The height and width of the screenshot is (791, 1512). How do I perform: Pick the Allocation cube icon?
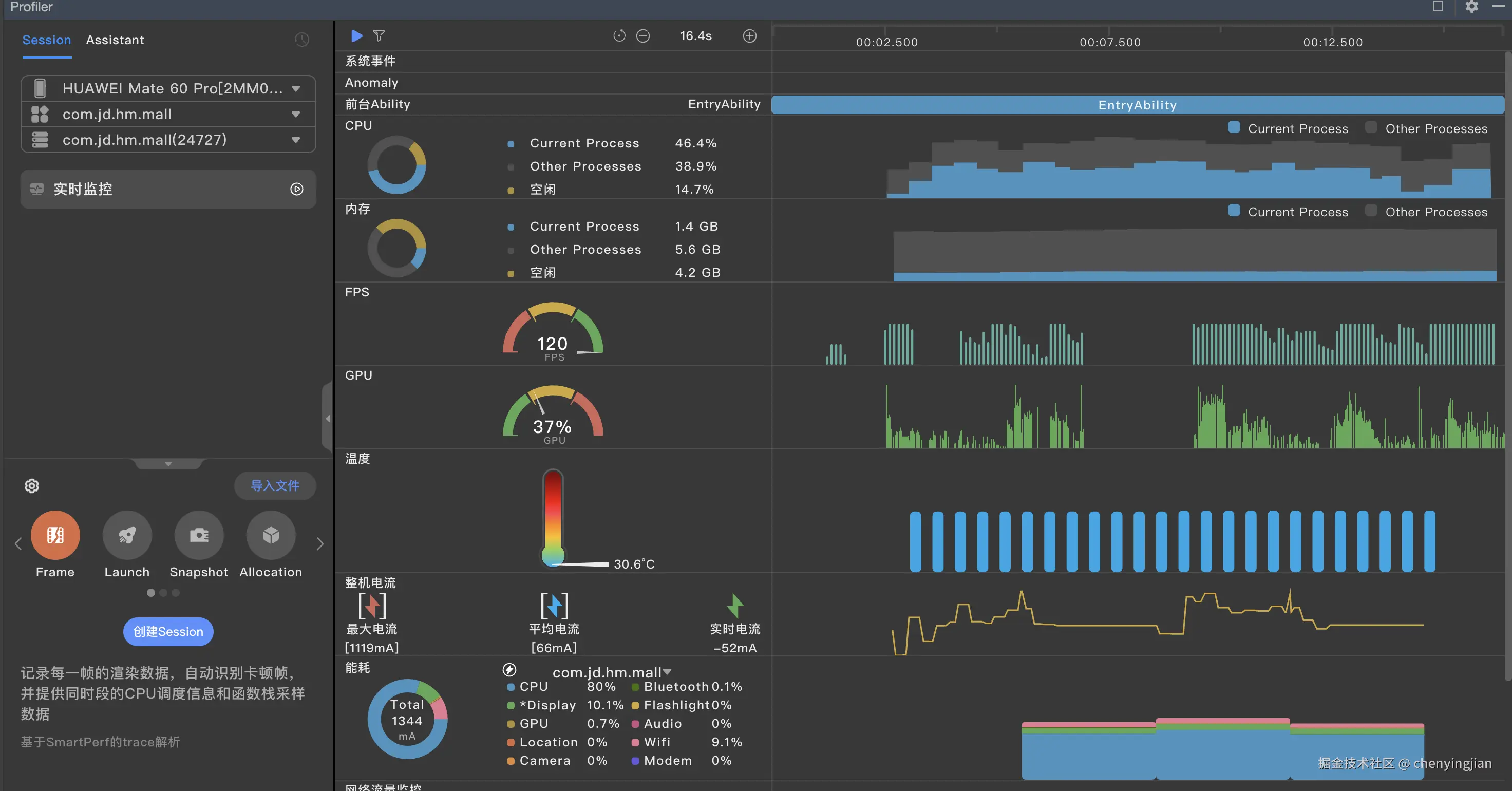[271, 535]
